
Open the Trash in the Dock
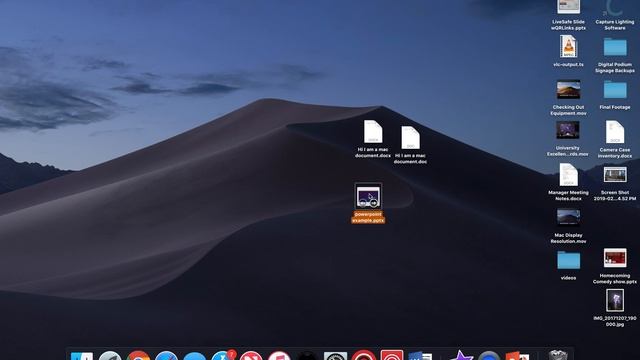click(558, 355)
